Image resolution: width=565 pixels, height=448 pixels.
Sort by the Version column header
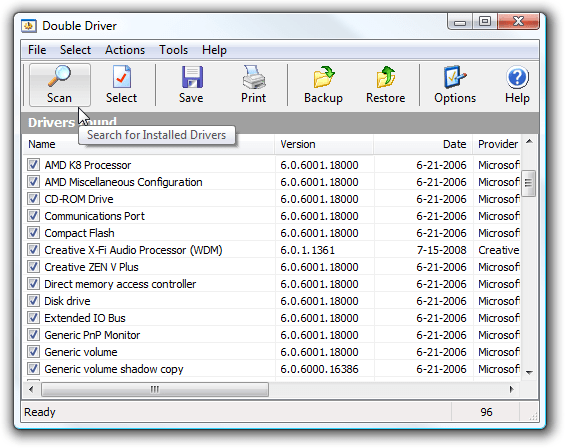(x=324, y=144)
